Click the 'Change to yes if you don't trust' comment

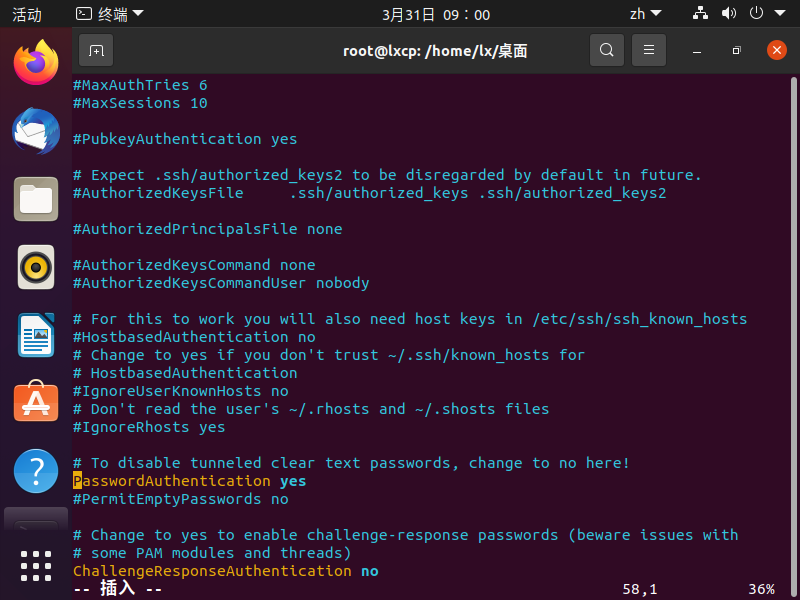coord(329,355)
